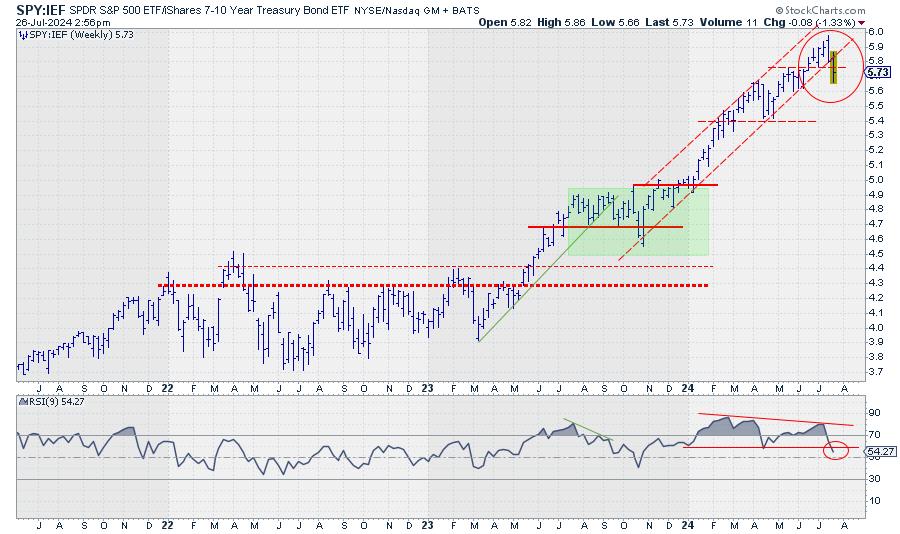
Task: Click the price bar icon before SPY:IEF legend
Action: tap(22, 34)
